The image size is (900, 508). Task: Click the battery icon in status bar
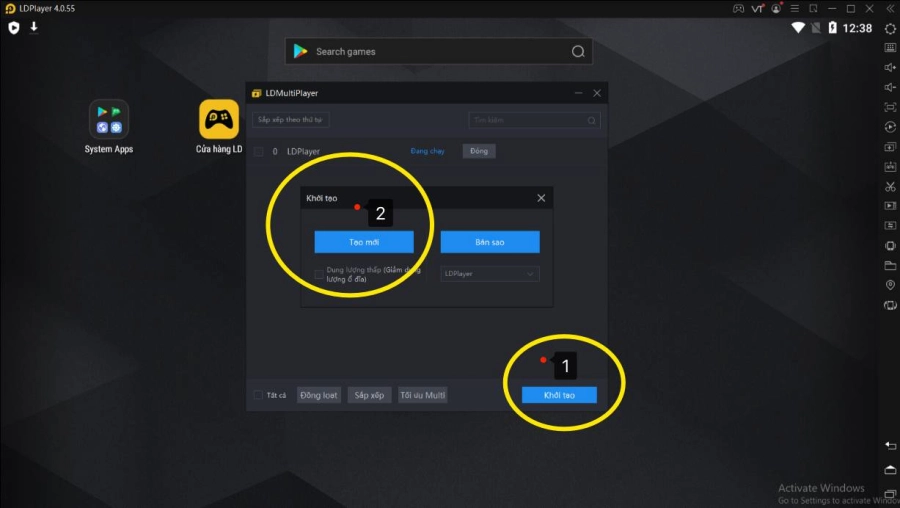(x=832, y=28)
